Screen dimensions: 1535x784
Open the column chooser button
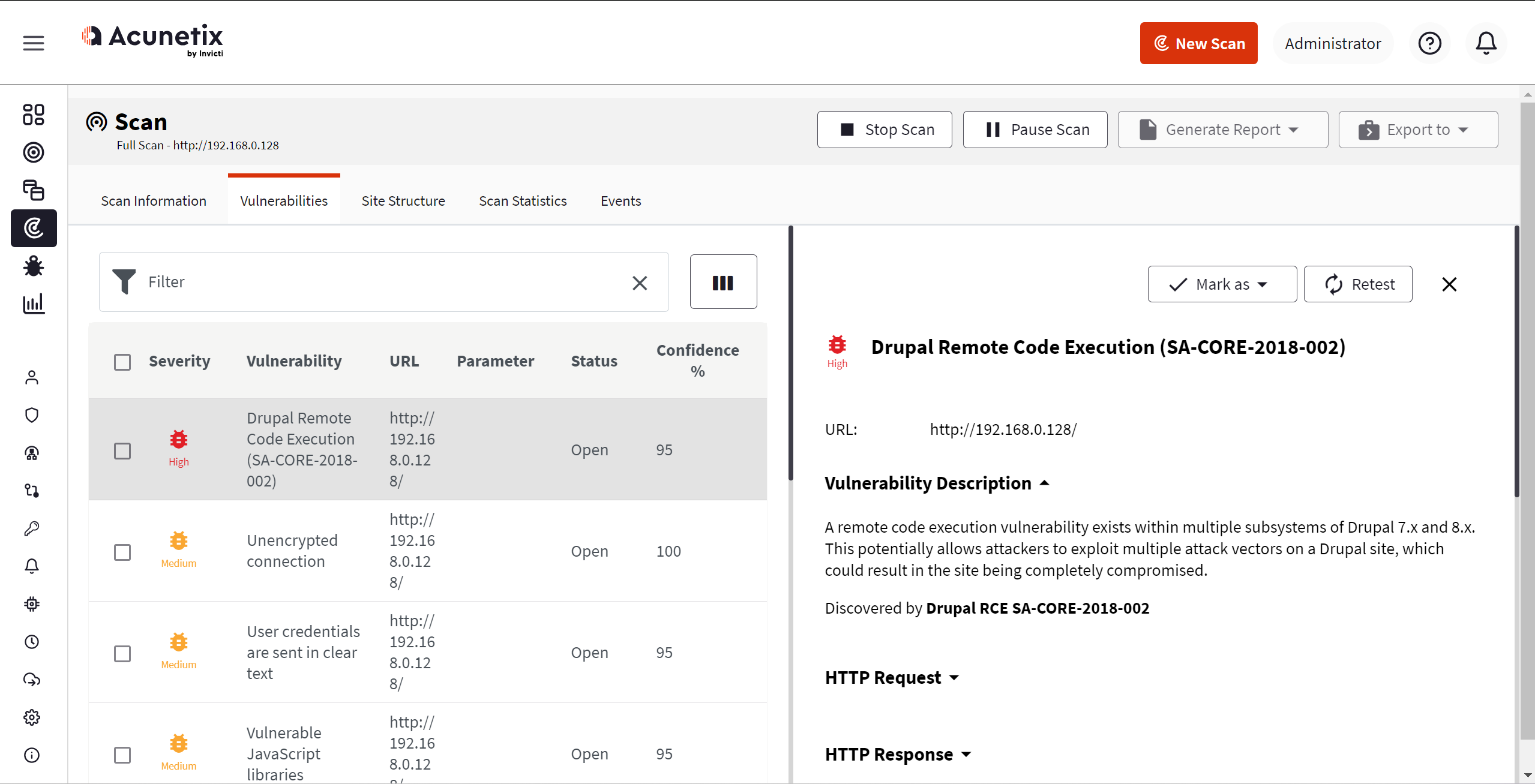click(723, 282)
